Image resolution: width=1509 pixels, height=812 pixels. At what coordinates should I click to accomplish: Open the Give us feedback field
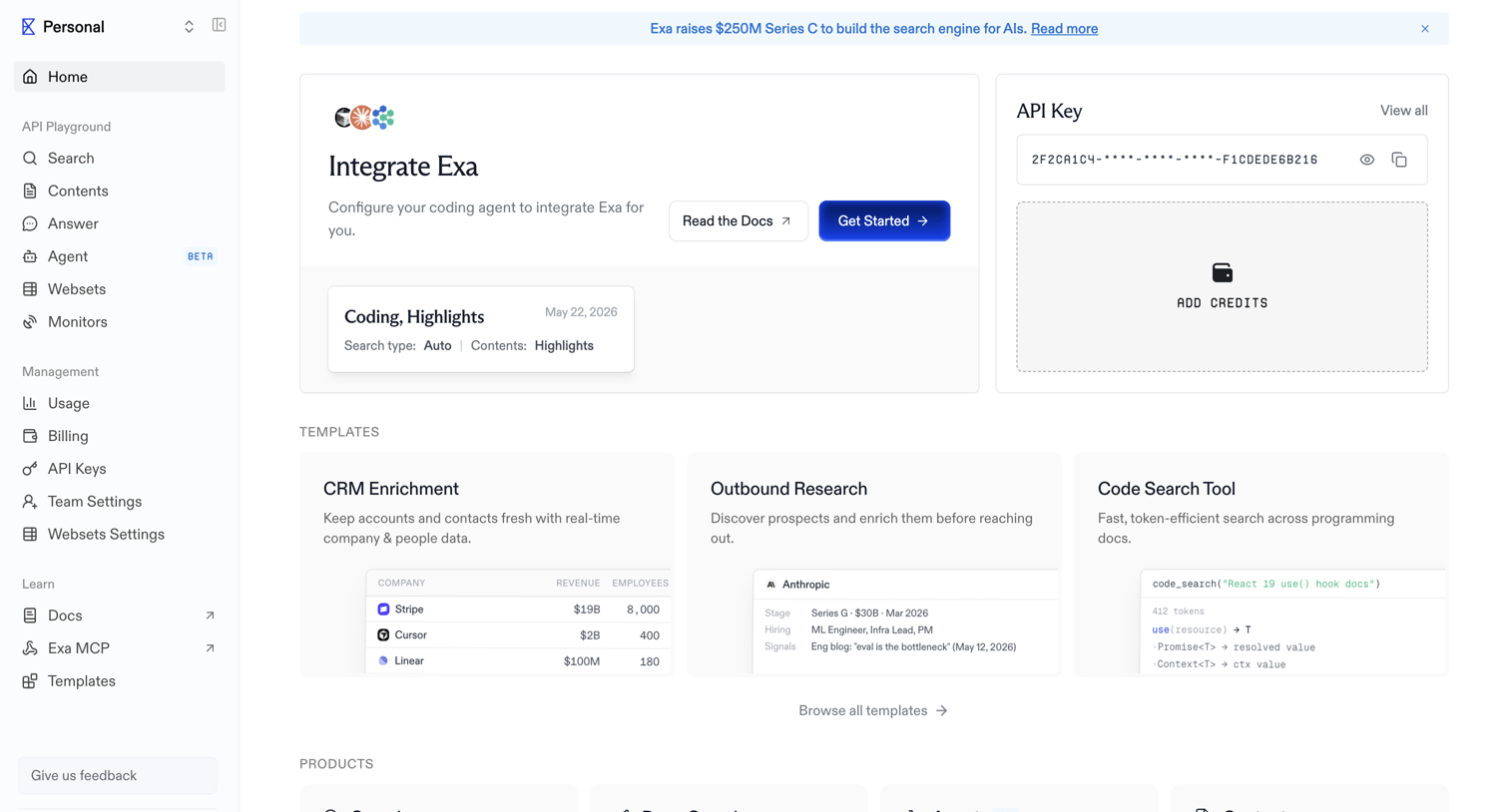pyautogui.click(x=118, y=775)
